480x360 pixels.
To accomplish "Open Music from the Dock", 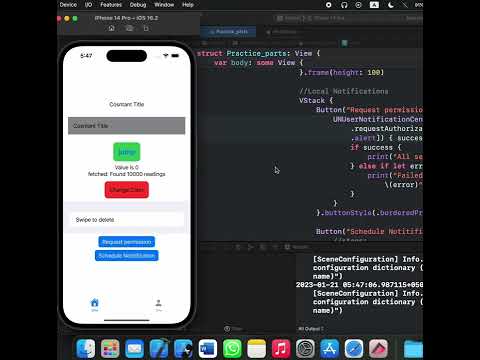I will [281, 349].
